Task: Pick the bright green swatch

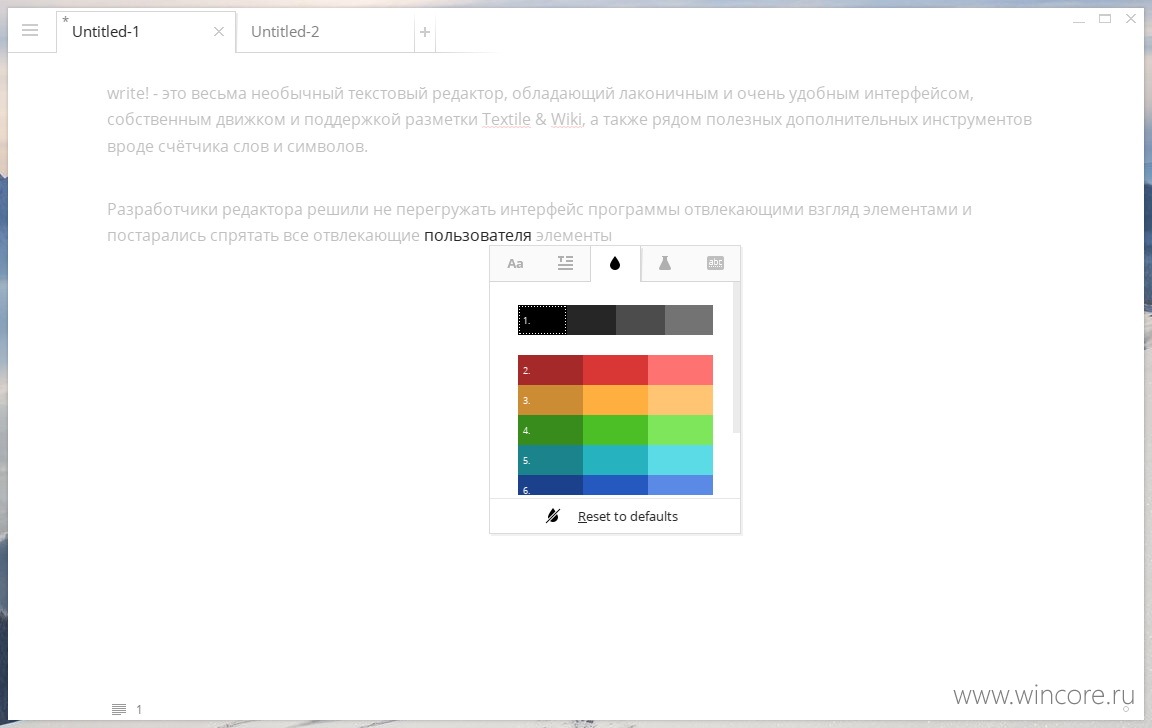Action: click(x=615, y=430)
